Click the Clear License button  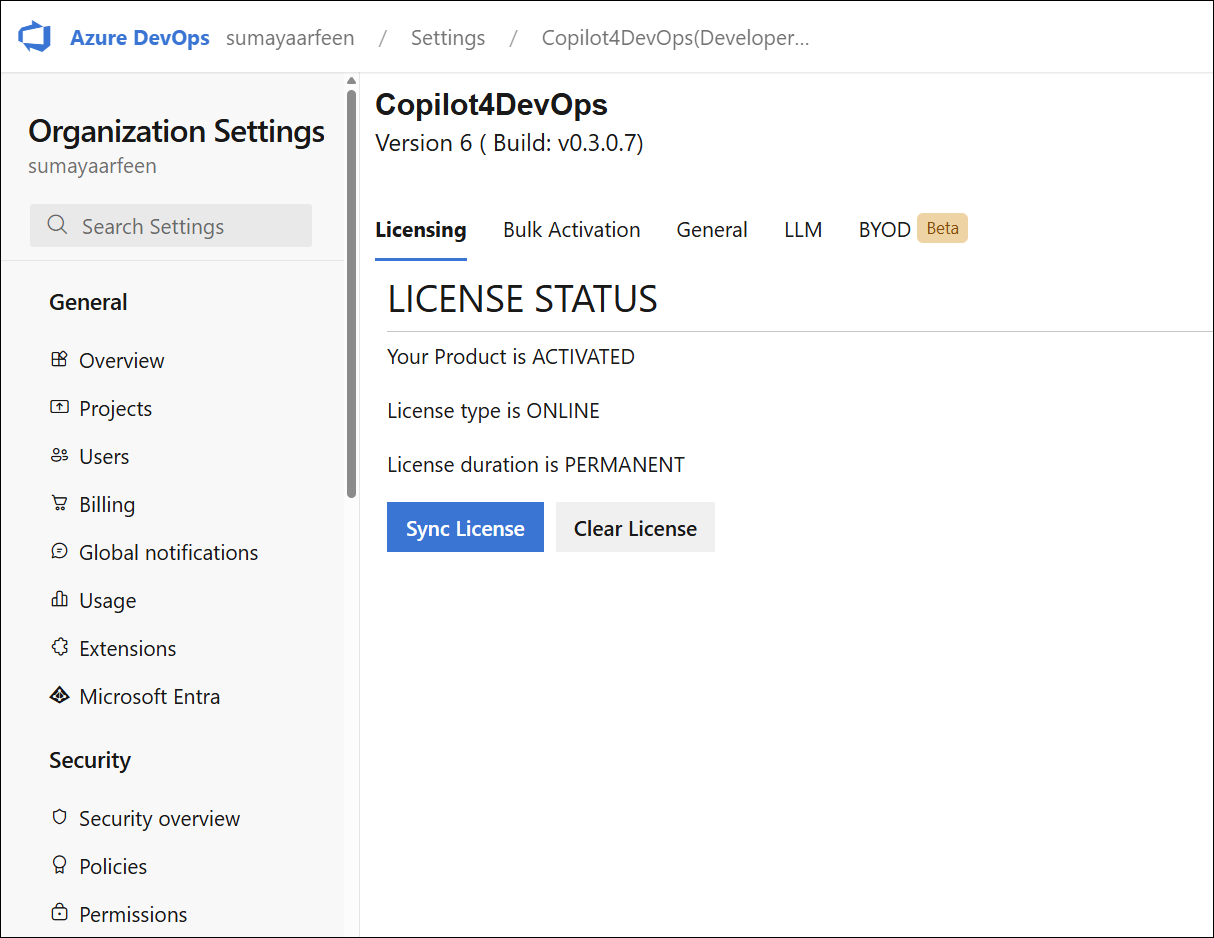(x=635, y=527)
